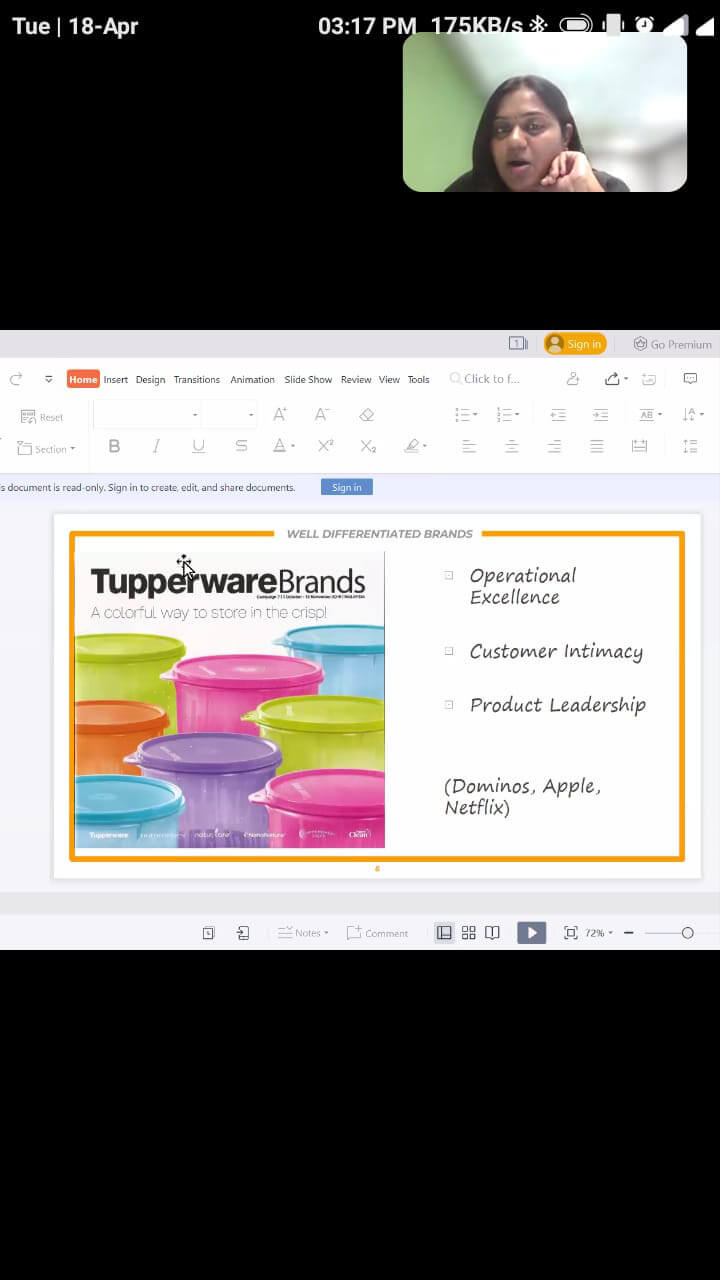The height and width of the screenshot is (1280, 720).
Task: Open the Transitions tab
Action: click(x=197, y=379)
